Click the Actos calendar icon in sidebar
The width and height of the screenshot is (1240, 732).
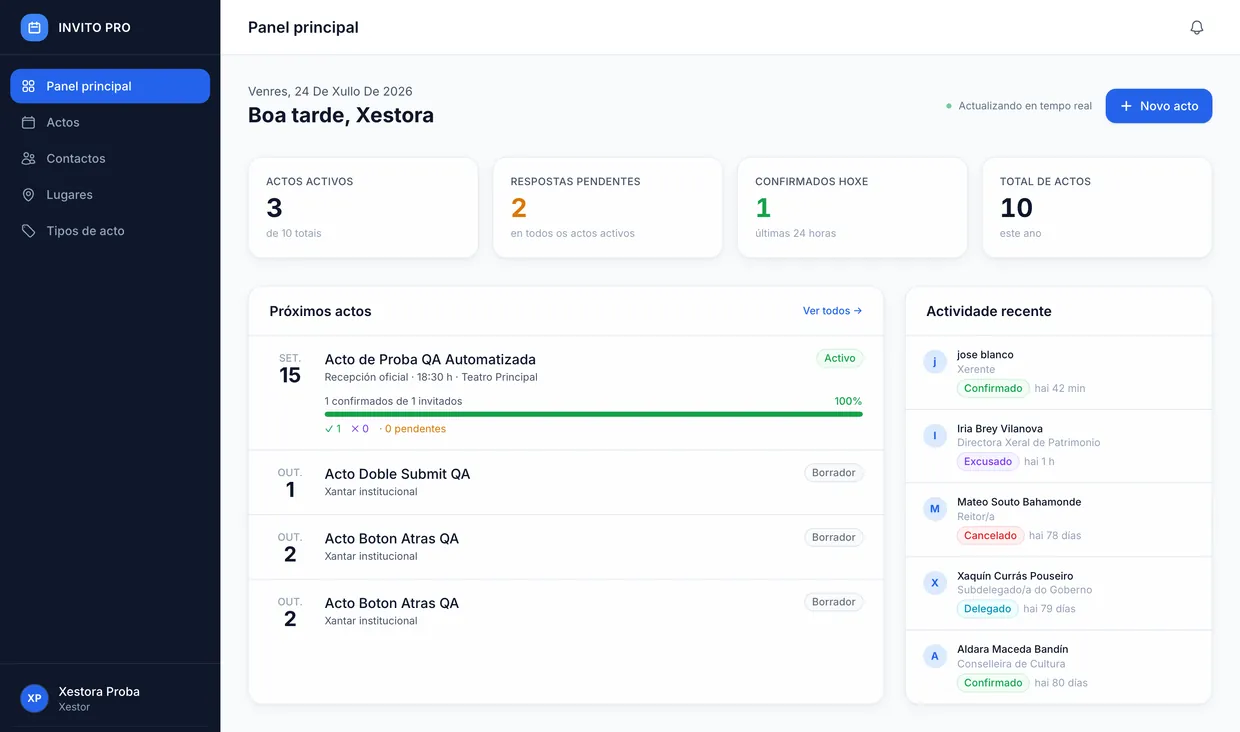(x=28, y=122)
